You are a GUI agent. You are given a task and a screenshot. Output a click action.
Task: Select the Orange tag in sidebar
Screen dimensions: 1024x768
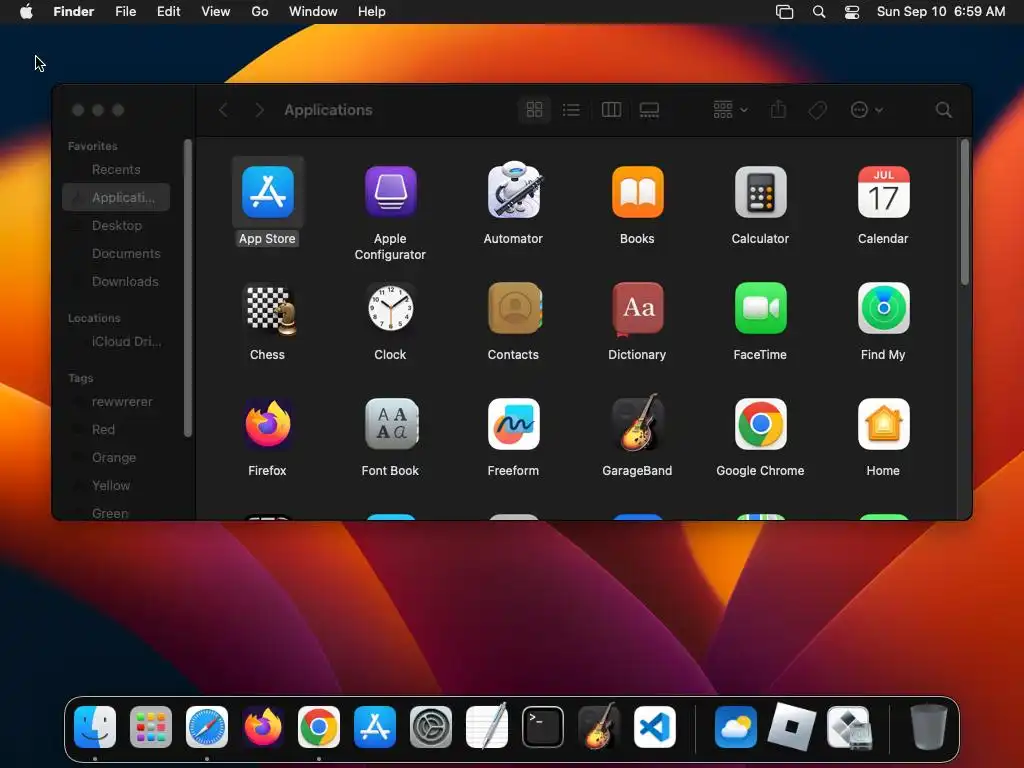pos(116,458)
